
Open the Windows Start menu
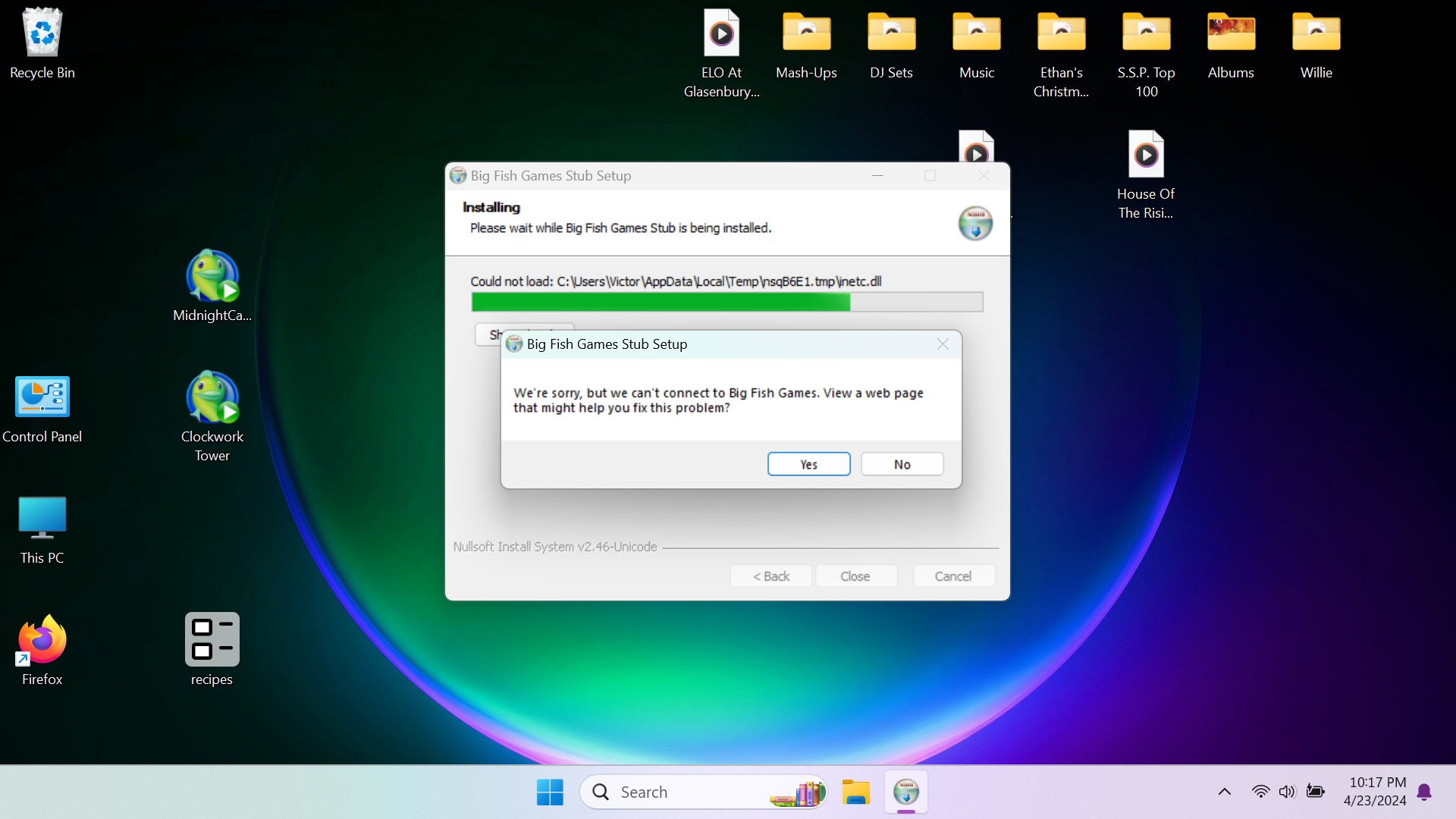click(550, 792)
